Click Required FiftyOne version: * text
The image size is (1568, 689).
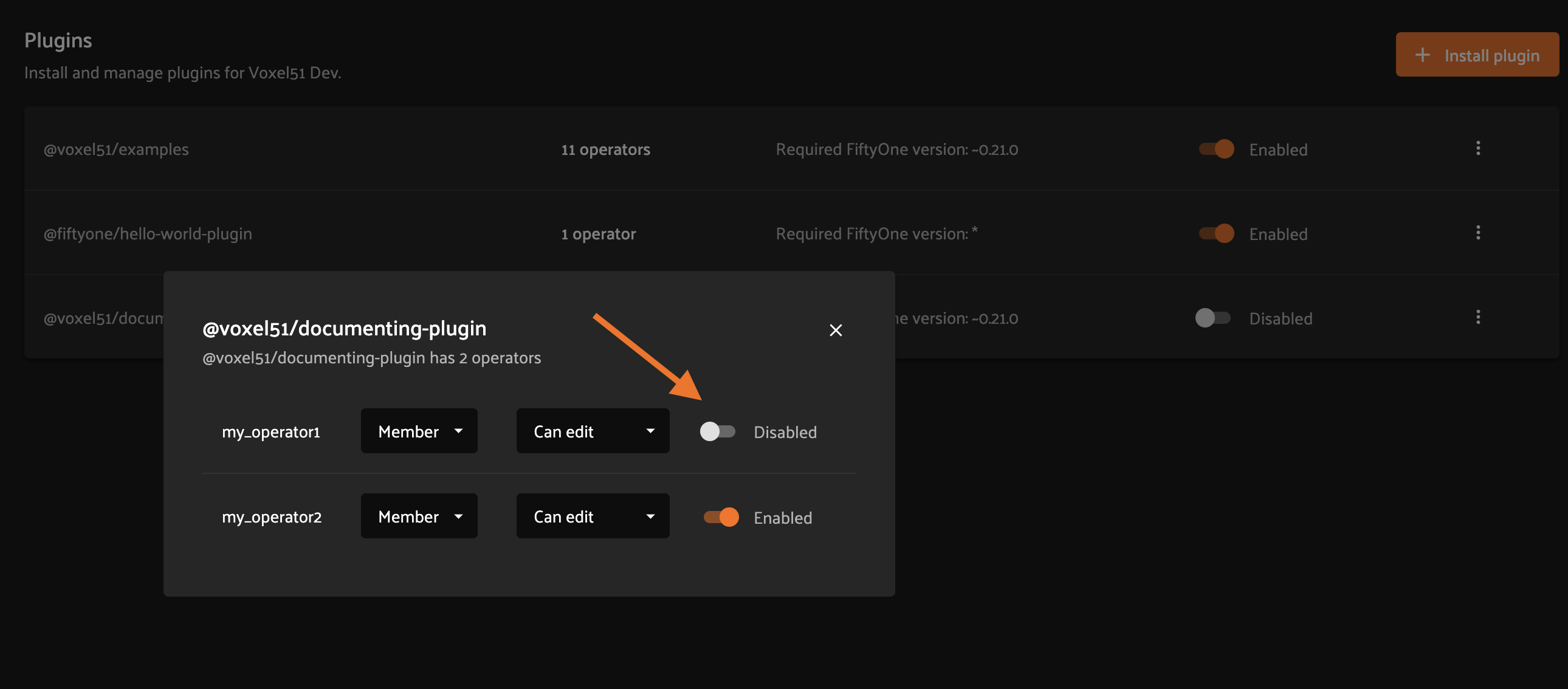[877, 234]
